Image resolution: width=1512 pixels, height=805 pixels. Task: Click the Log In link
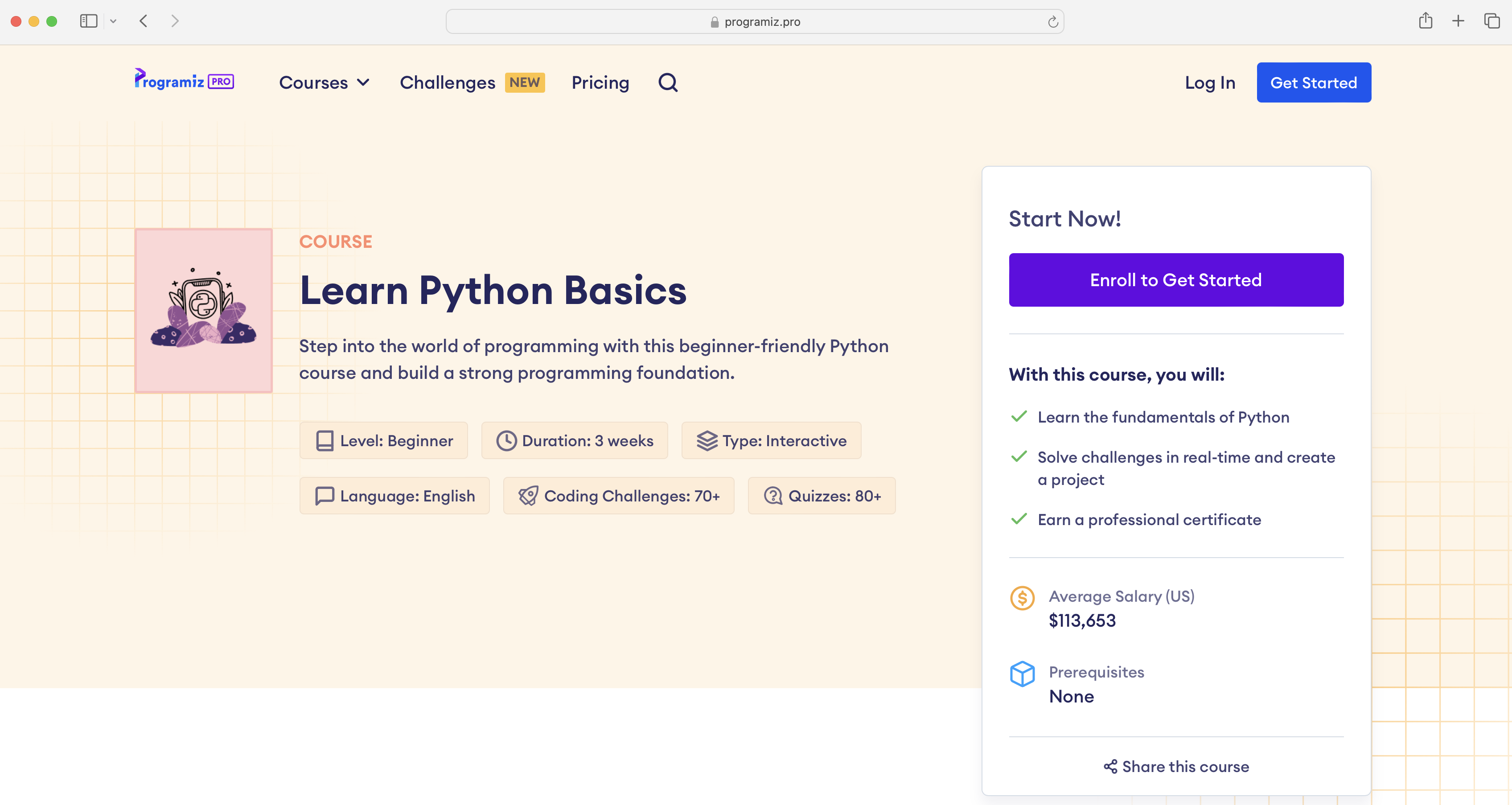[1209, 82]
